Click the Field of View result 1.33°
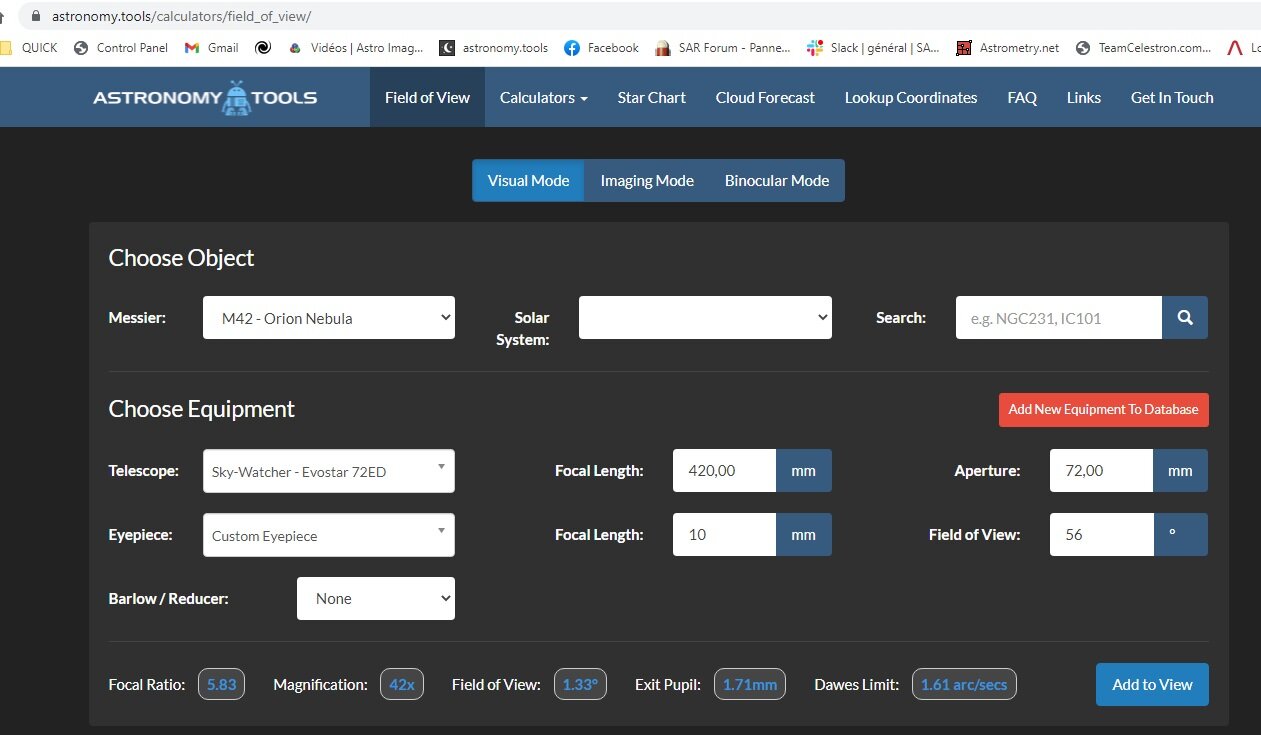1261x735 pixels. click(x=580, y=684)
